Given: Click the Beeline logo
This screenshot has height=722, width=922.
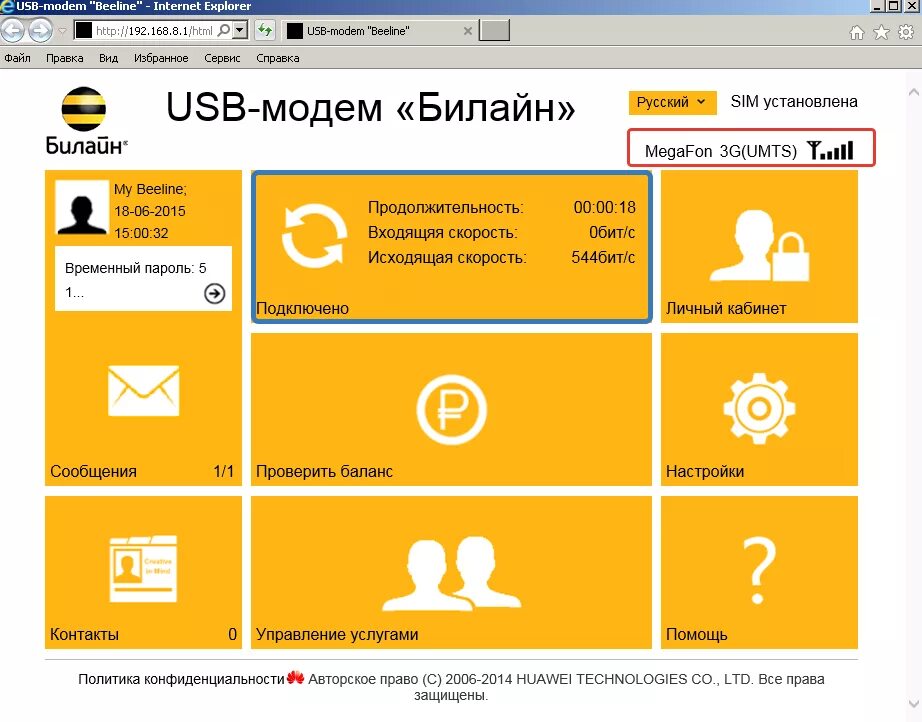Looking at the screenshot, I should pyautogui.click(x=86, y=121).
